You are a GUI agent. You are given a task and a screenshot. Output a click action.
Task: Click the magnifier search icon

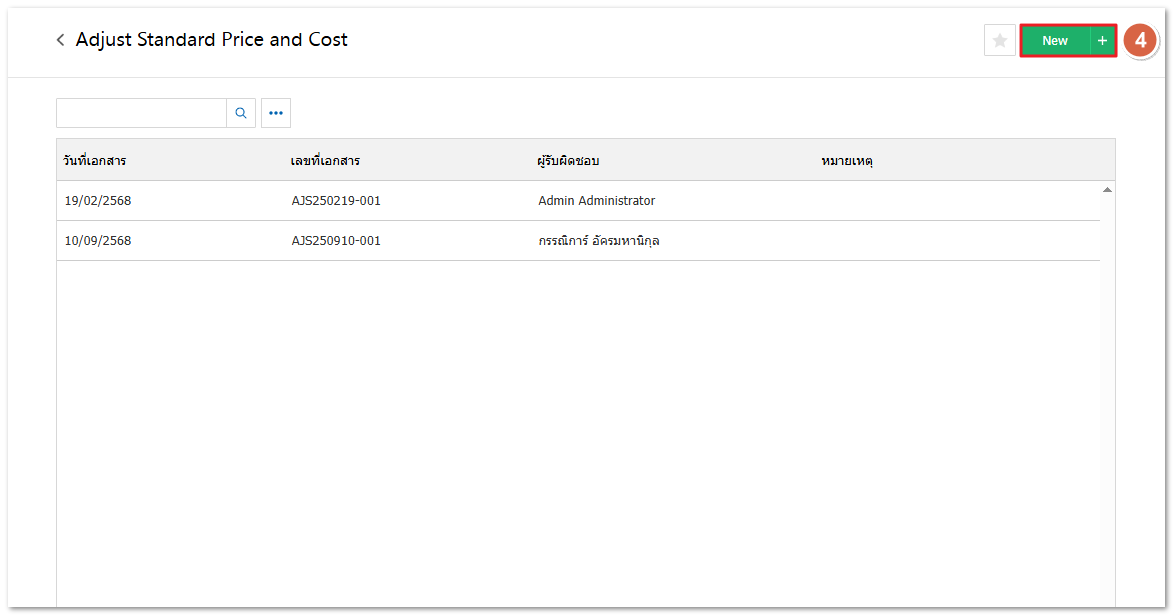tap(241, 113)
